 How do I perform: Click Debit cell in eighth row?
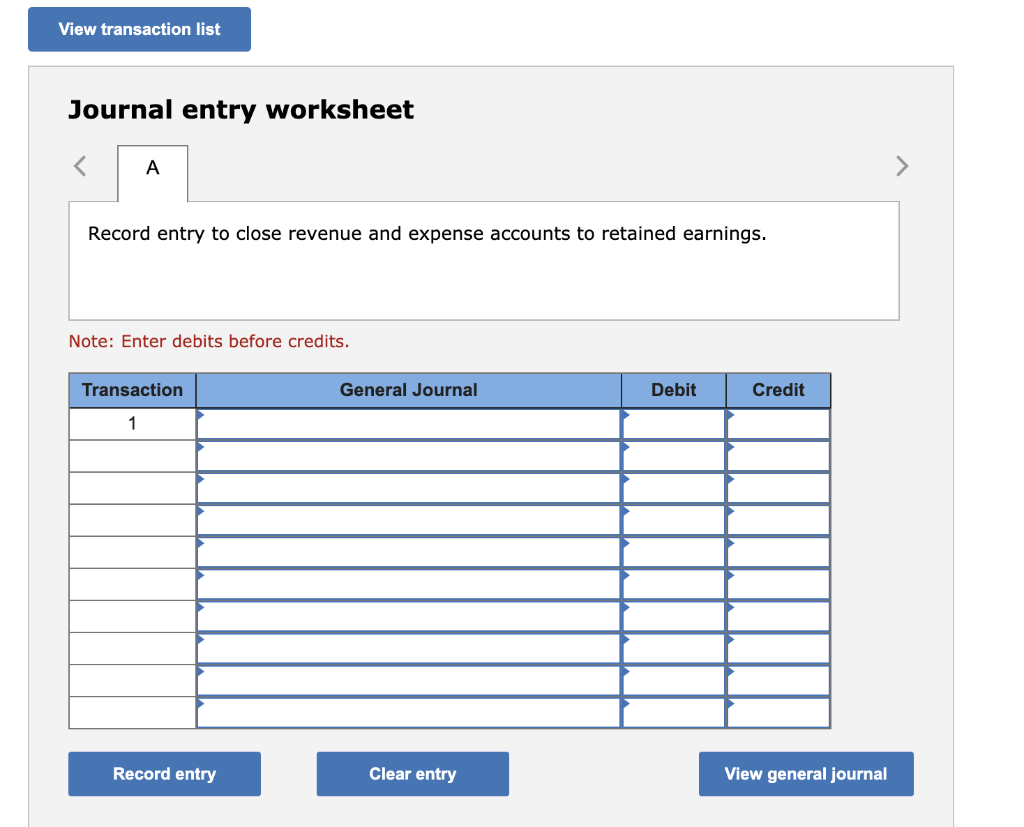[674, 648]
